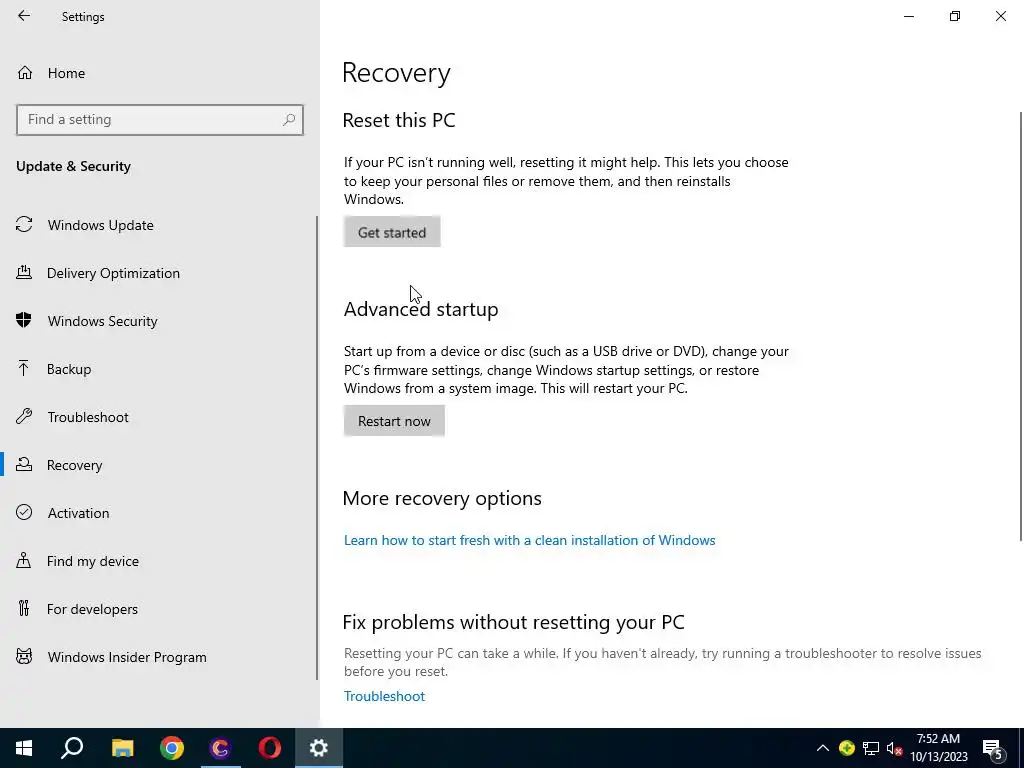Screen dimensions: 1024x768
Task: Select the Windows Security shield icon
Action: point(24,321)
